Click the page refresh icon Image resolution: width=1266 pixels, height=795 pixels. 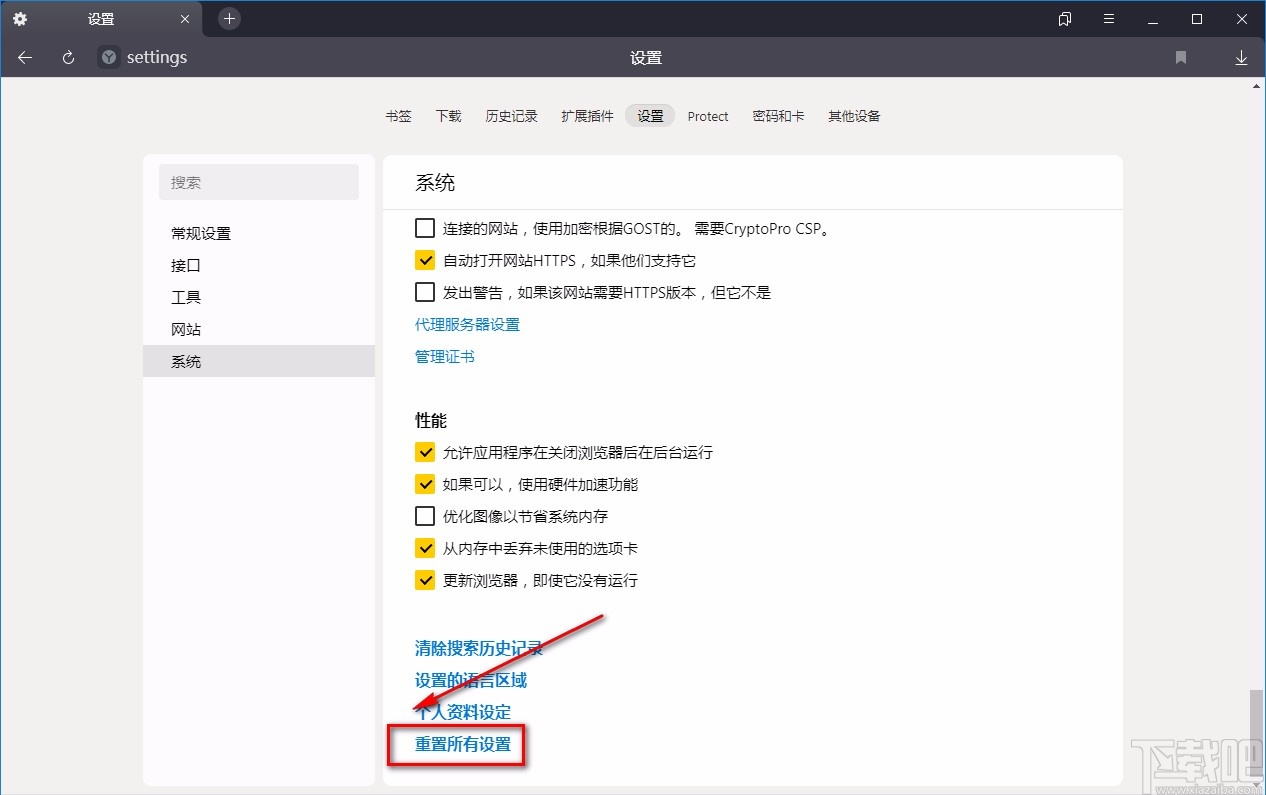[x=67, y=57]
